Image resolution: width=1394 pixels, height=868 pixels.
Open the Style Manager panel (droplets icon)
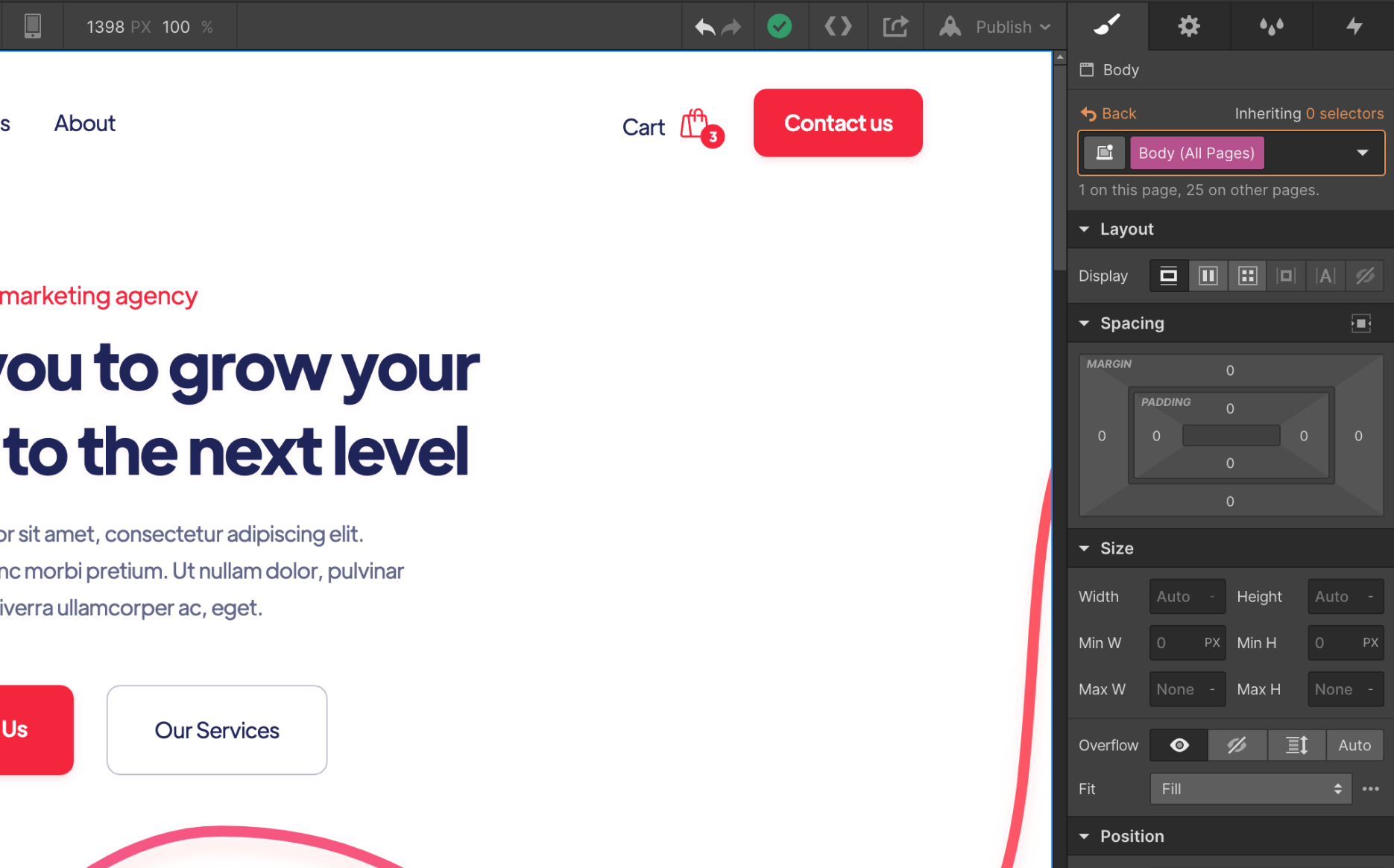(1271, 26)
